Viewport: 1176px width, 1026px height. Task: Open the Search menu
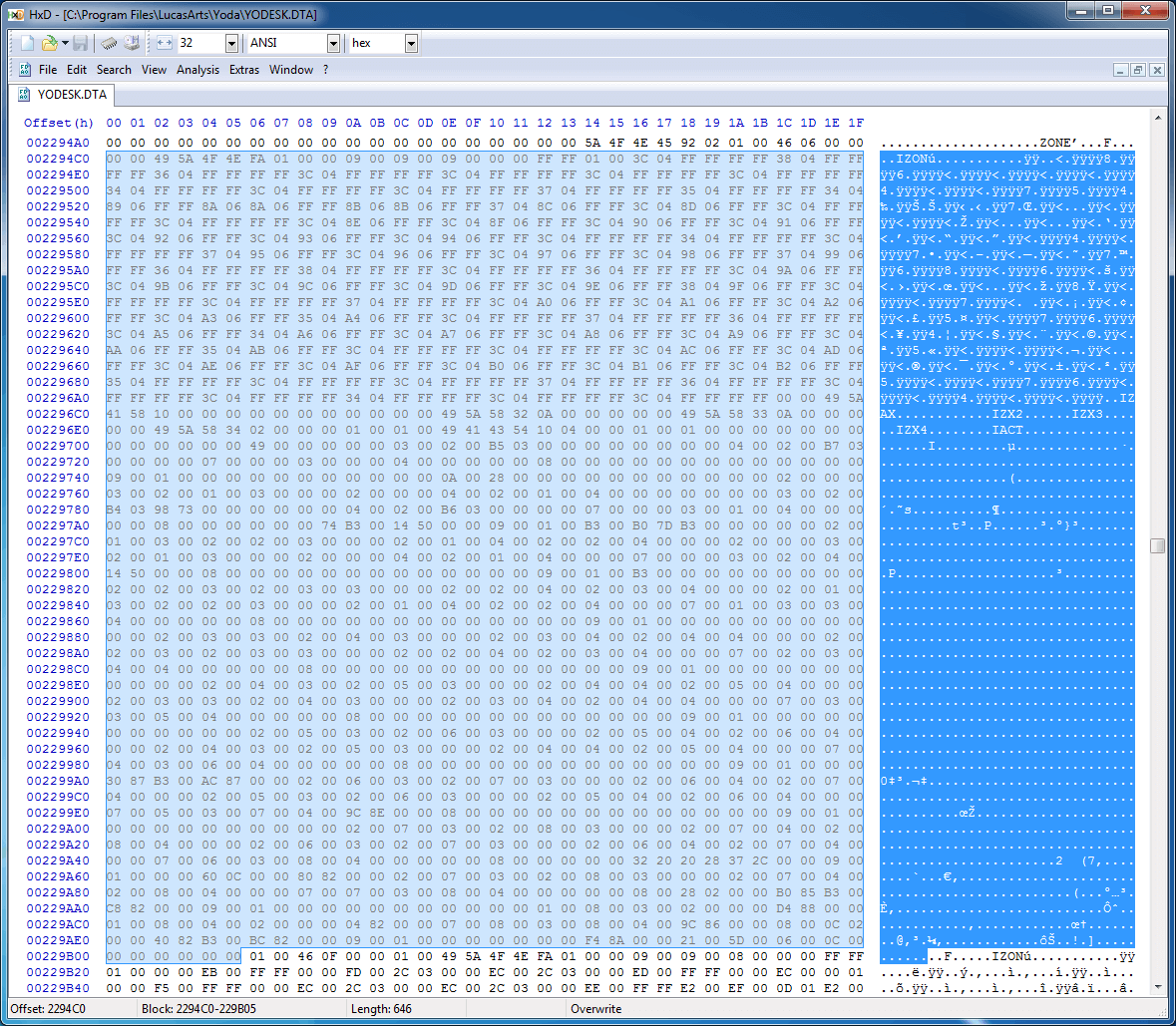114,70
